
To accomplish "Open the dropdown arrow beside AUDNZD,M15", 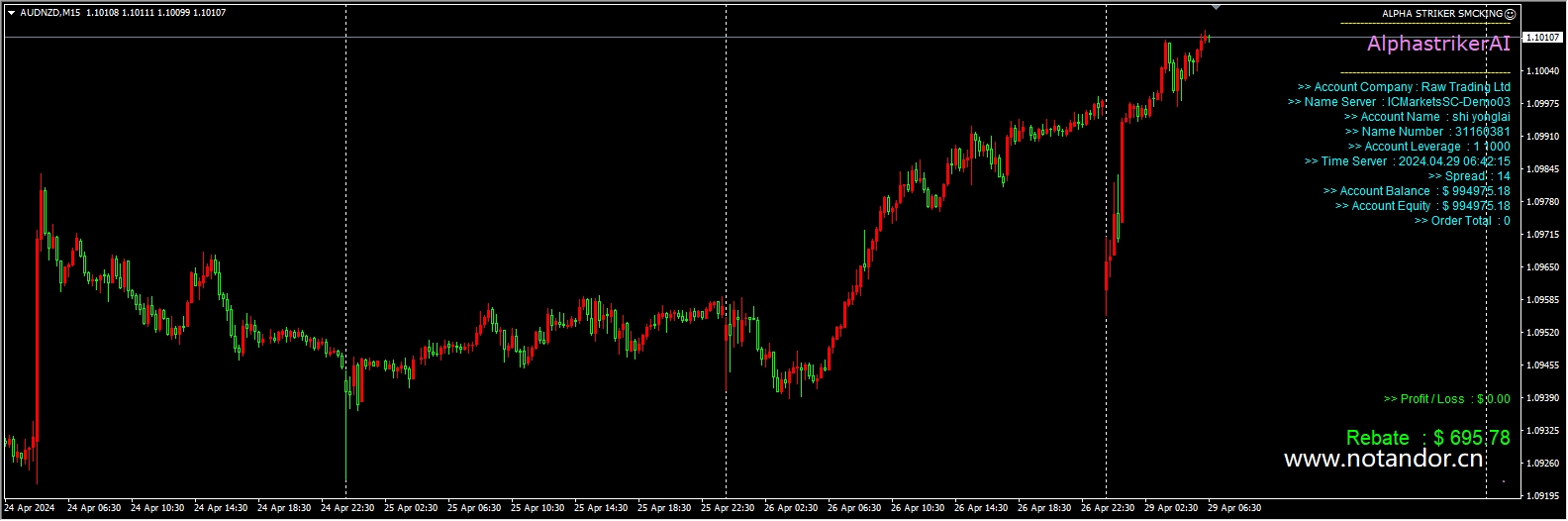I will [x=11, y=13].
